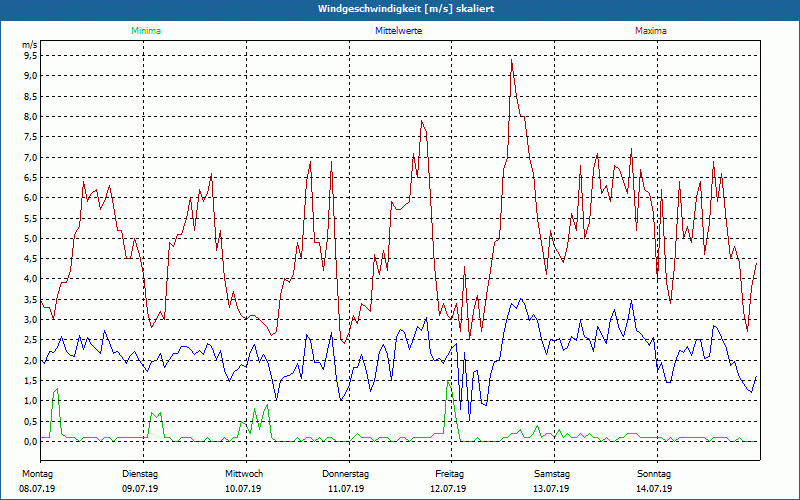Click the 6,0 y-axis value
Image resolution: width=800 pixels, height=500 pixels.
coord(30,197)
